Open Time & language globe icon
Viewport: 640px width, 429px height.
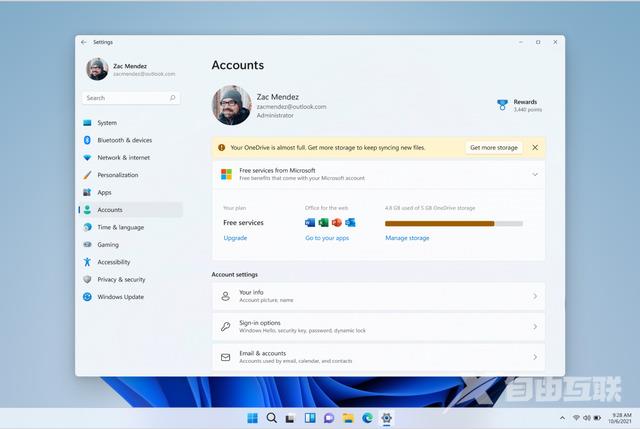point(87,227)
